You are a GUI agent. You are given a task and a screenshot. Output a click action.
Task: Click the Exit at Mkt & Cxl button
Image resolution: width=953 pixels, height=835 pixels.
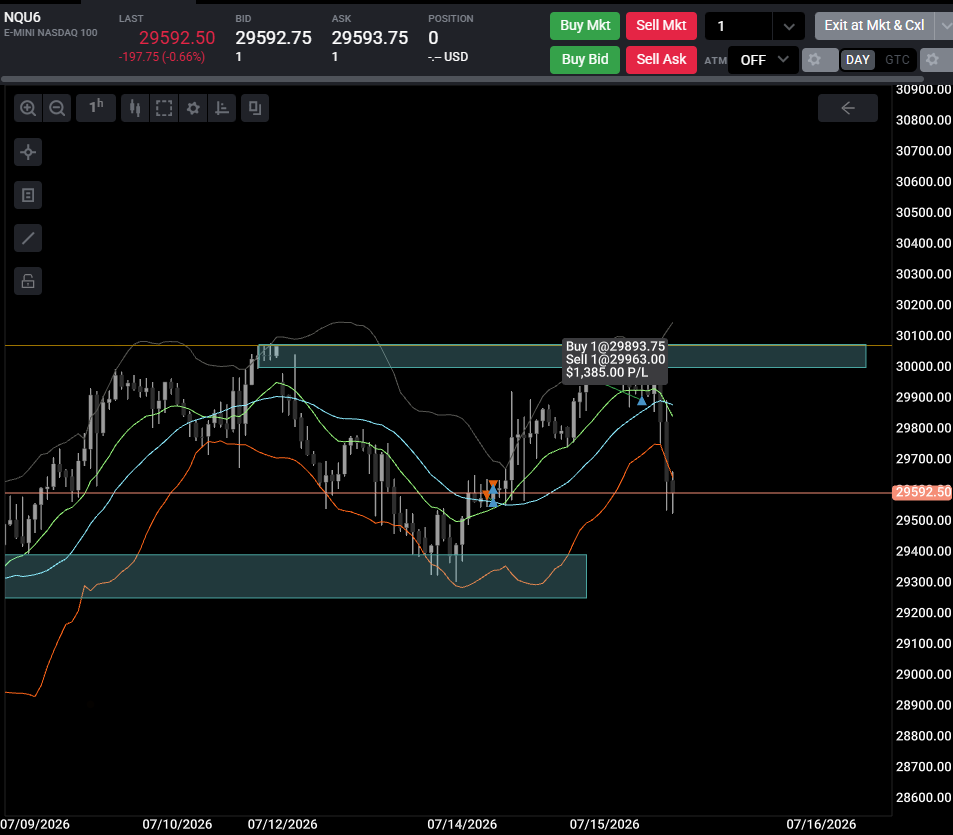(x=874, y=26)
